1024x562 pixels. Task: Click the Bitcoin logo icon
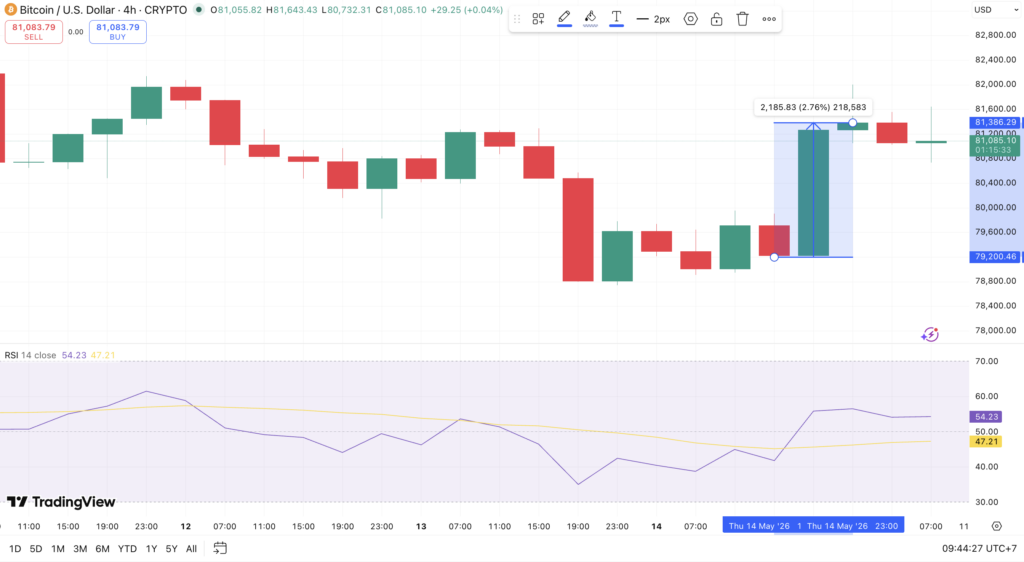[10, 10]
